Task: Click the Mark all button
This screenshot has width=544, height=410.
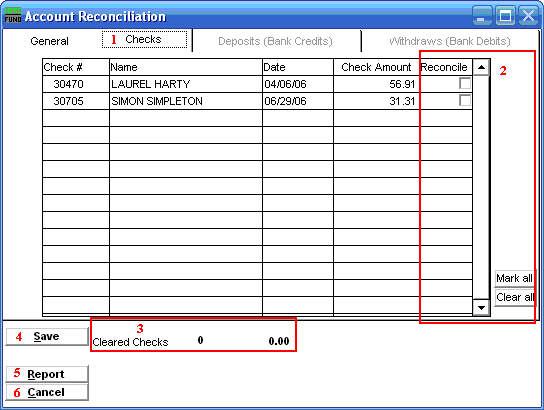Action: pyautogui.click(x=515, y=278)
